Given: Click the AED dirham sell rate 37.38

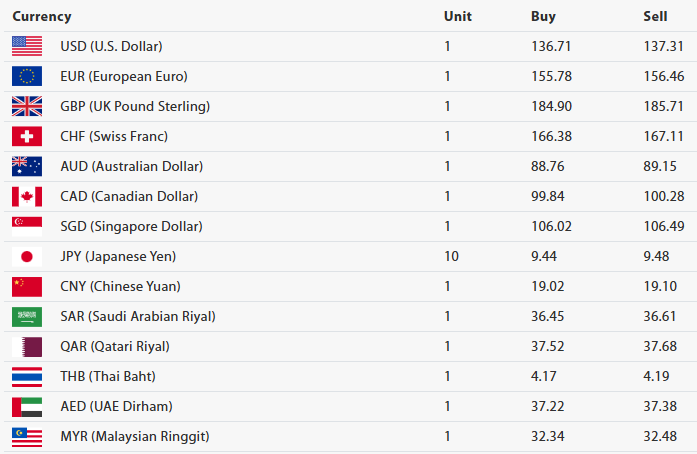Looking at the screenshot, I should click(x=664, y=406).
